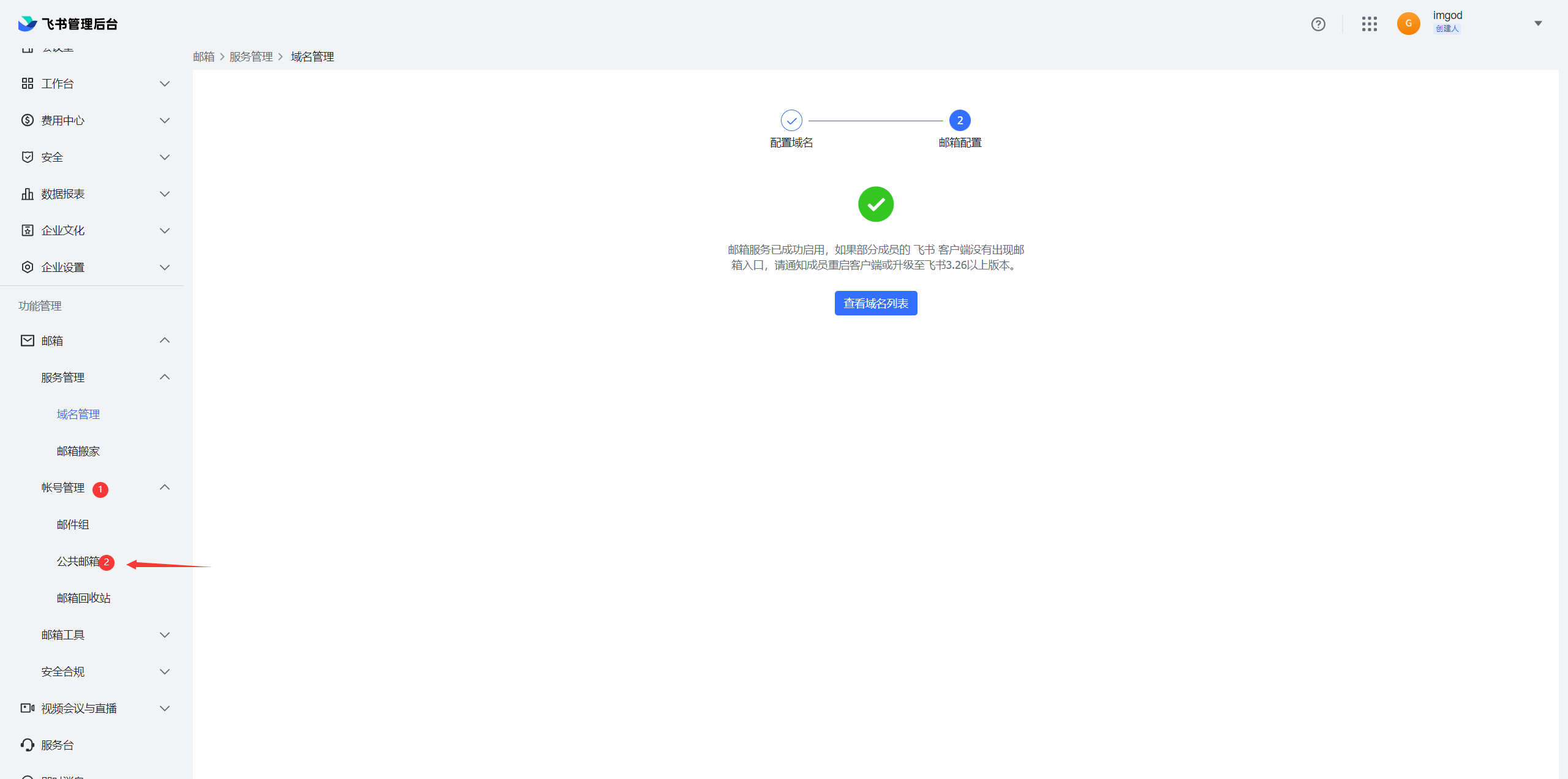Expand the 邮箱工具 submenu chevron
This screenshot has width=1568, height=779.
164,634
